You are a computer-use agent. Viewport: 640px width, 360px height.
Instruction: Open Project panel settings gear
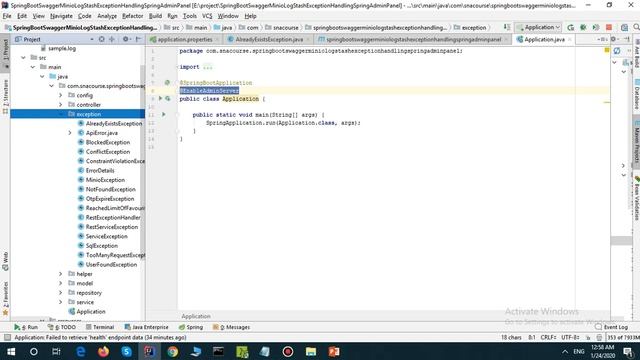pos(126,39)
